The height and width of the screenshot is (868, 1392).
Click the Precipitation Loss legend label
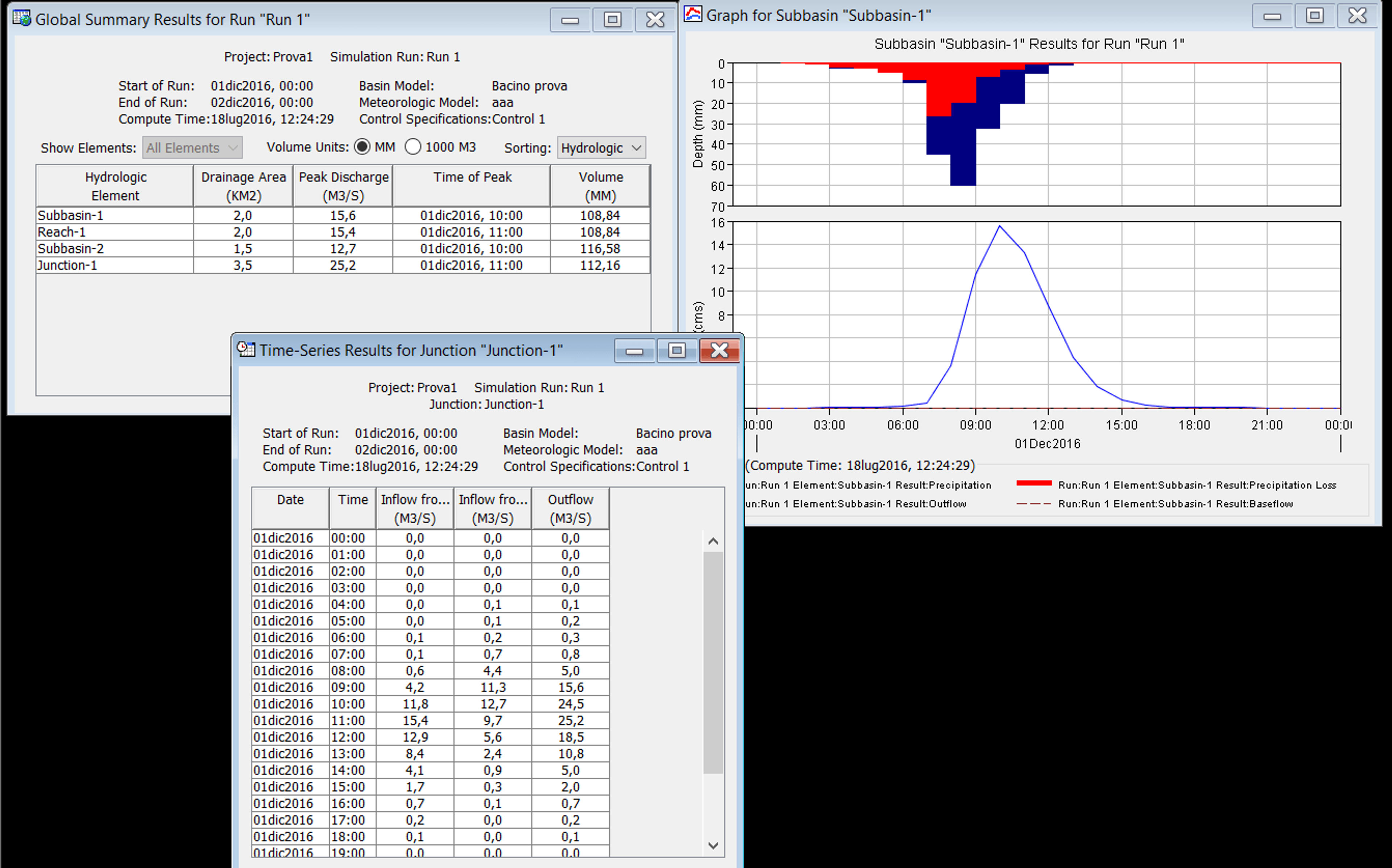coord(1197,485)
